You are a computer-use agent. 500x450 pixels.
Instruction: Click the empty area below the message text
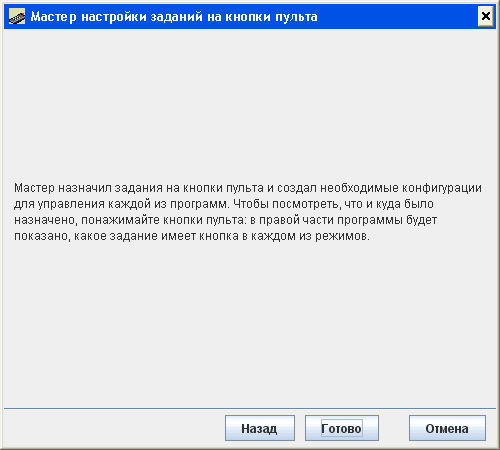tap(250, 323)
